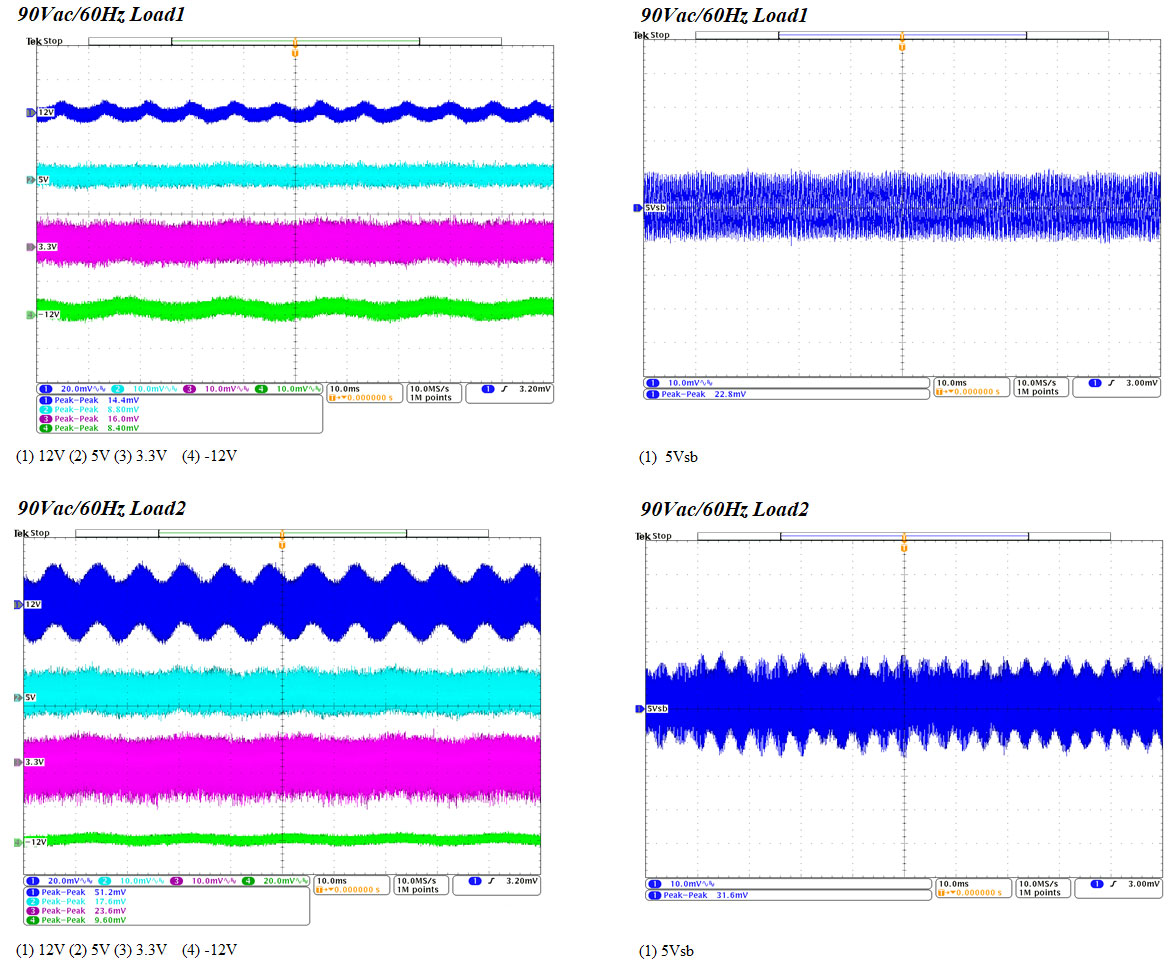
Task: Click the green record-view bar atop top-left scope
Action: click(x=295, y=41)
